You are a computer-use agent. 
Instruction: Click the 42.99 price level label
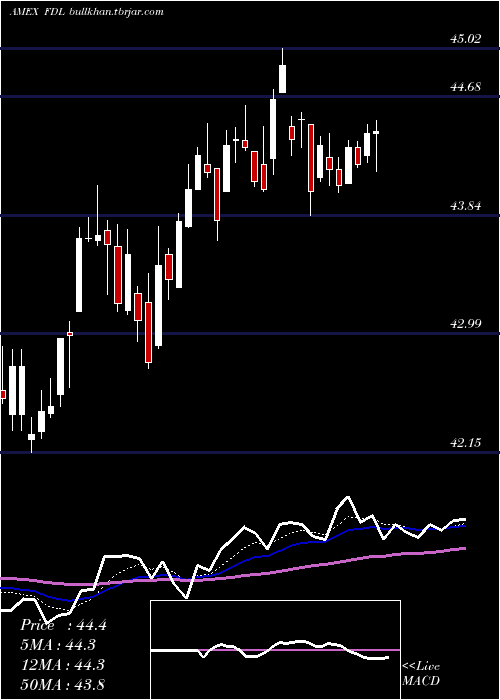tap(466, 323)
